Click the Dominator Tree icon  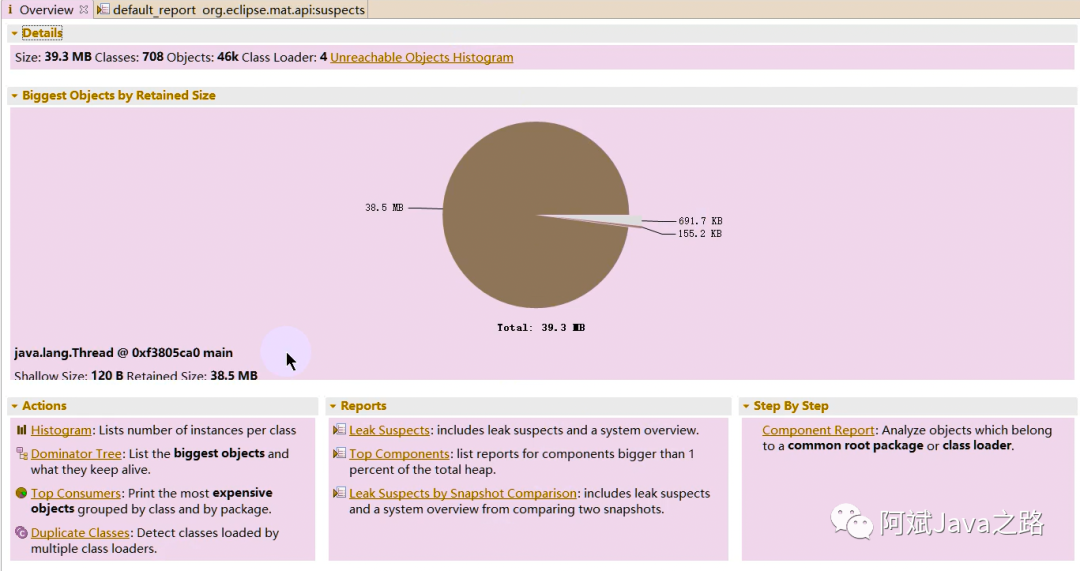pos(21,453)
